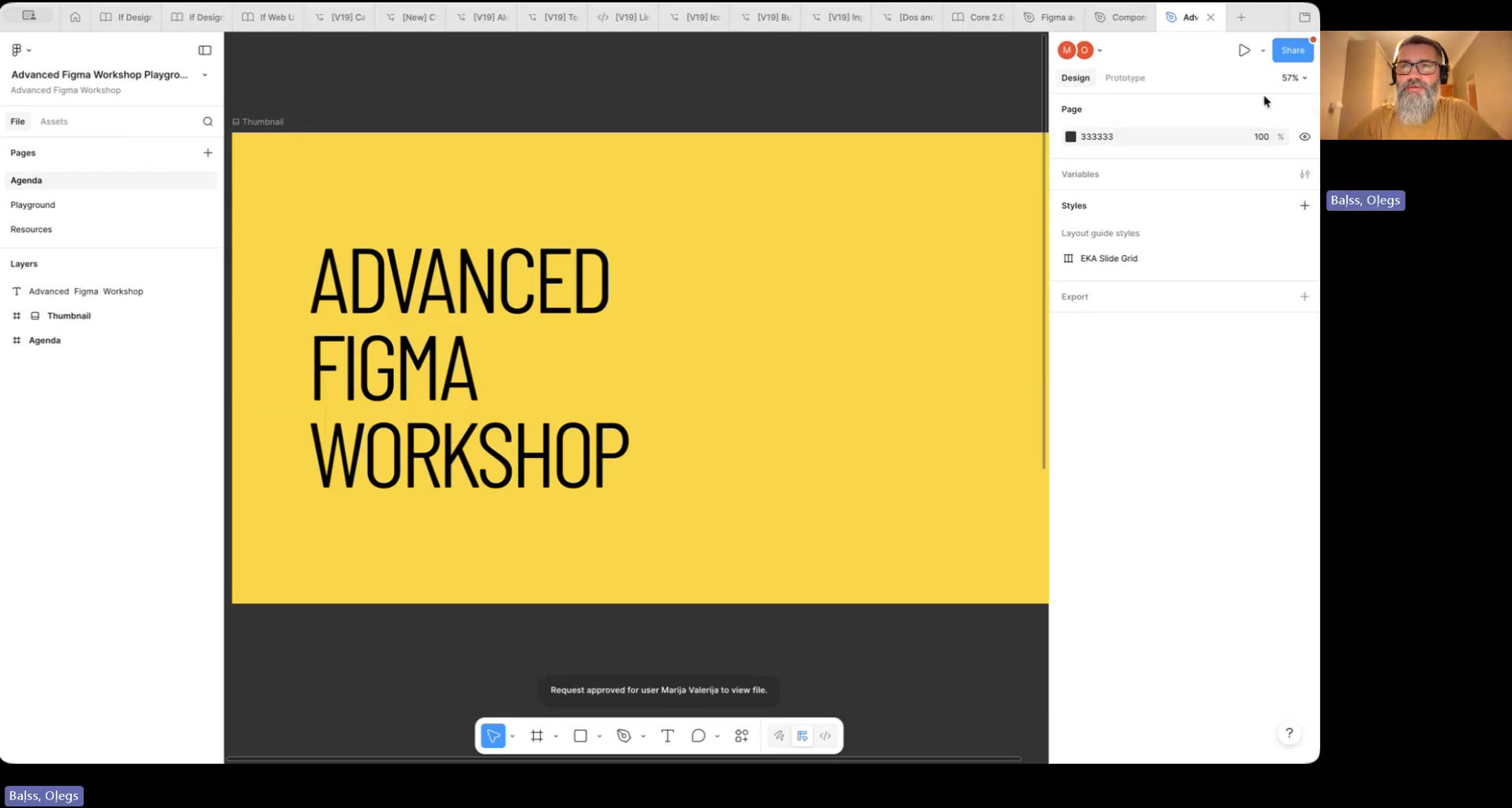The width and height of the screenshot is (1512, 808).
Task: Select the Comment tool
Action: [x=698, y=736]
